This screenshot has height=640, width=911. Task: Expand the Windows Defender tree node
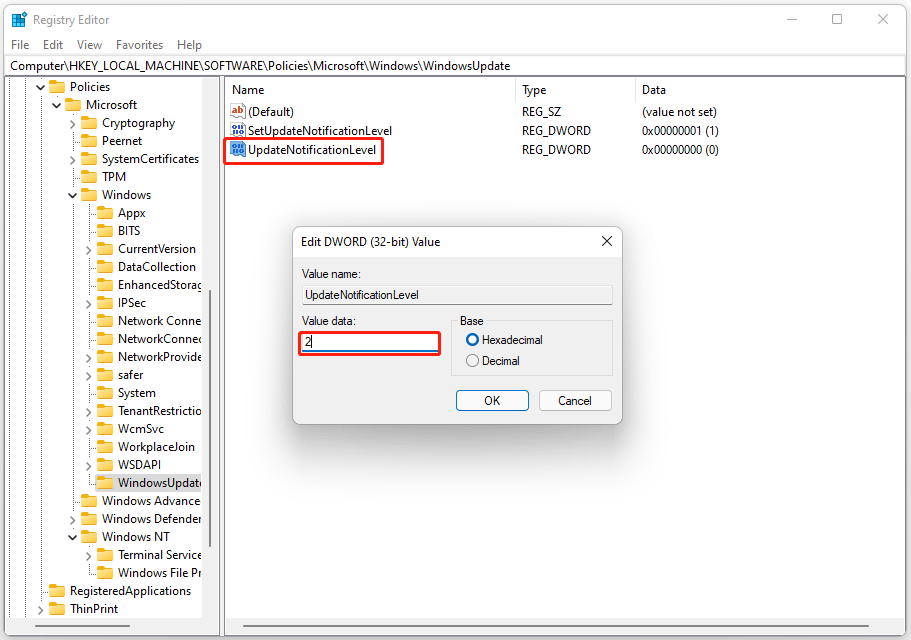point(73,520)
